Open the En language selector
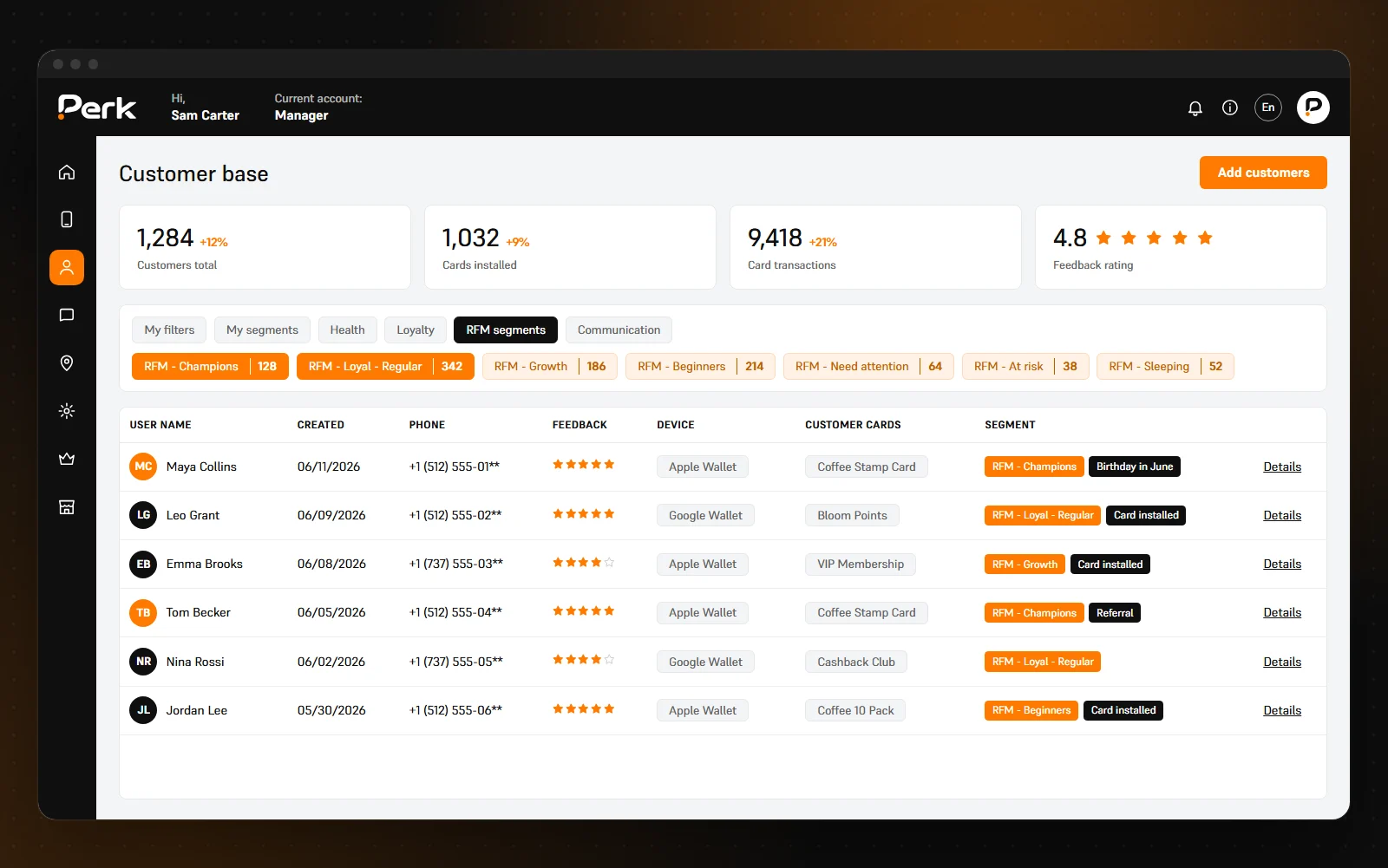Viewport: 1388px width, 868px height. click(1268, 108)
